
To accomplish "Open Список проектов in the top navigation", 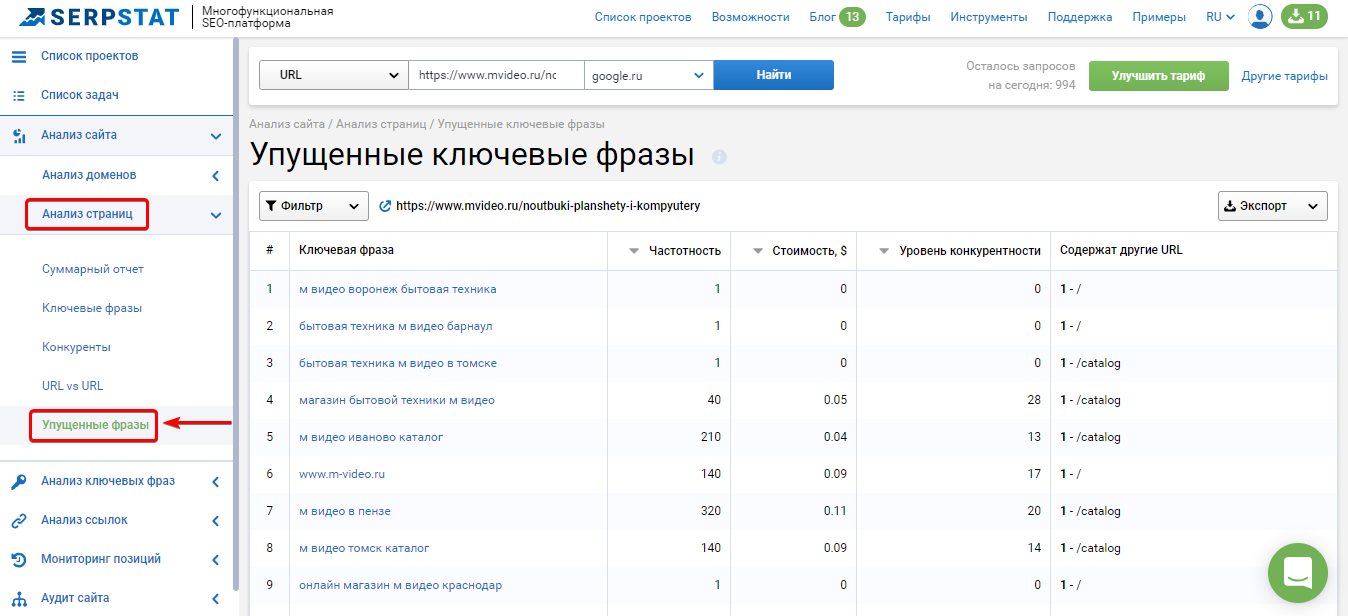I will pos(643,17).
